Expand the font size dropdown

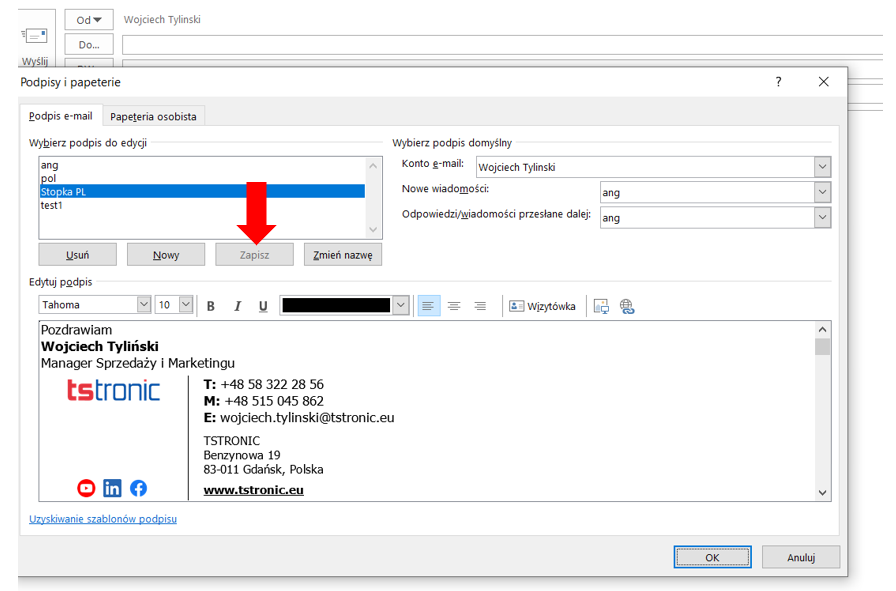pos(186,305)
